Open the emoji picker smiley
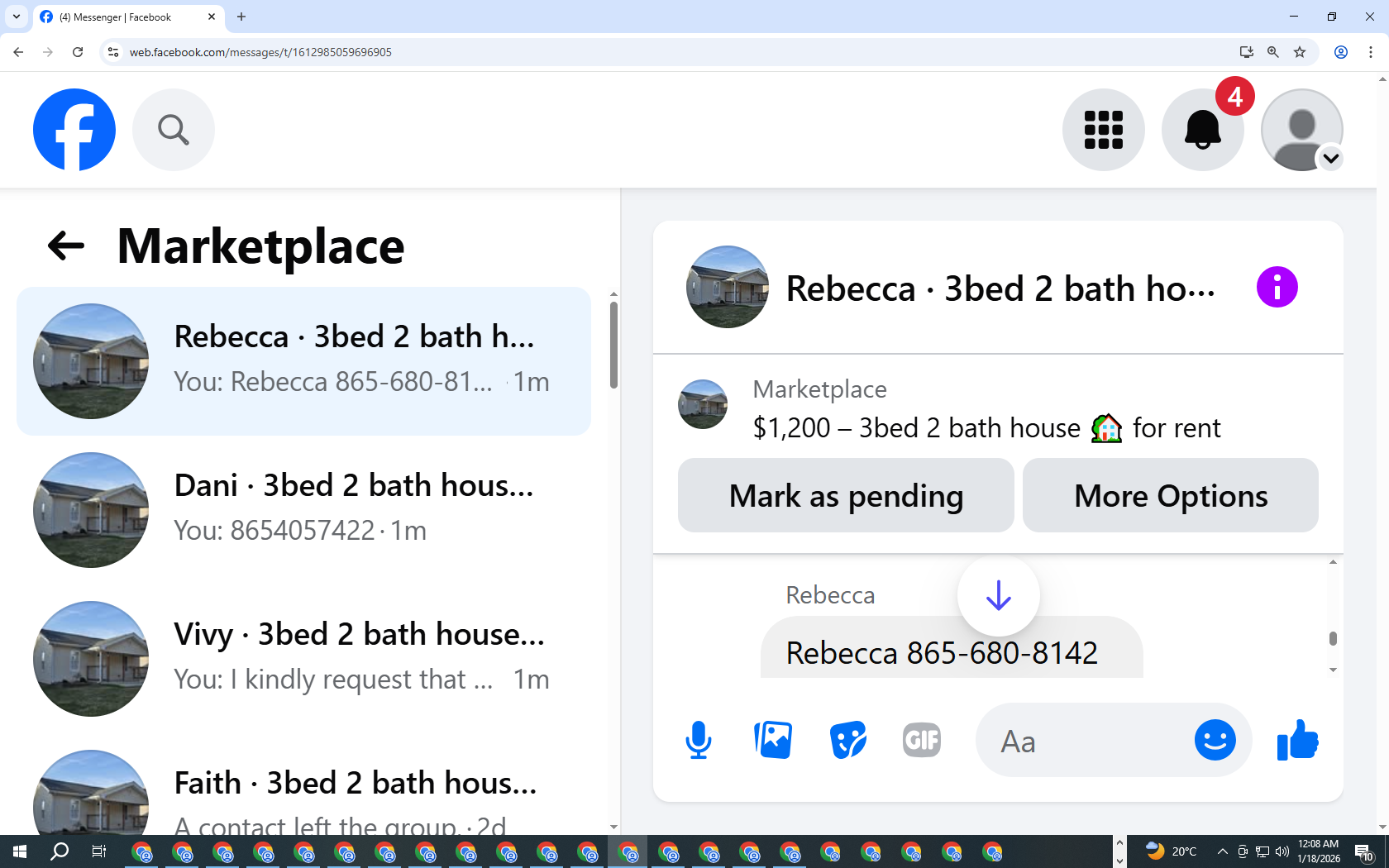This screenshot has height=868, width=1389. click(x=1215, y=740)
